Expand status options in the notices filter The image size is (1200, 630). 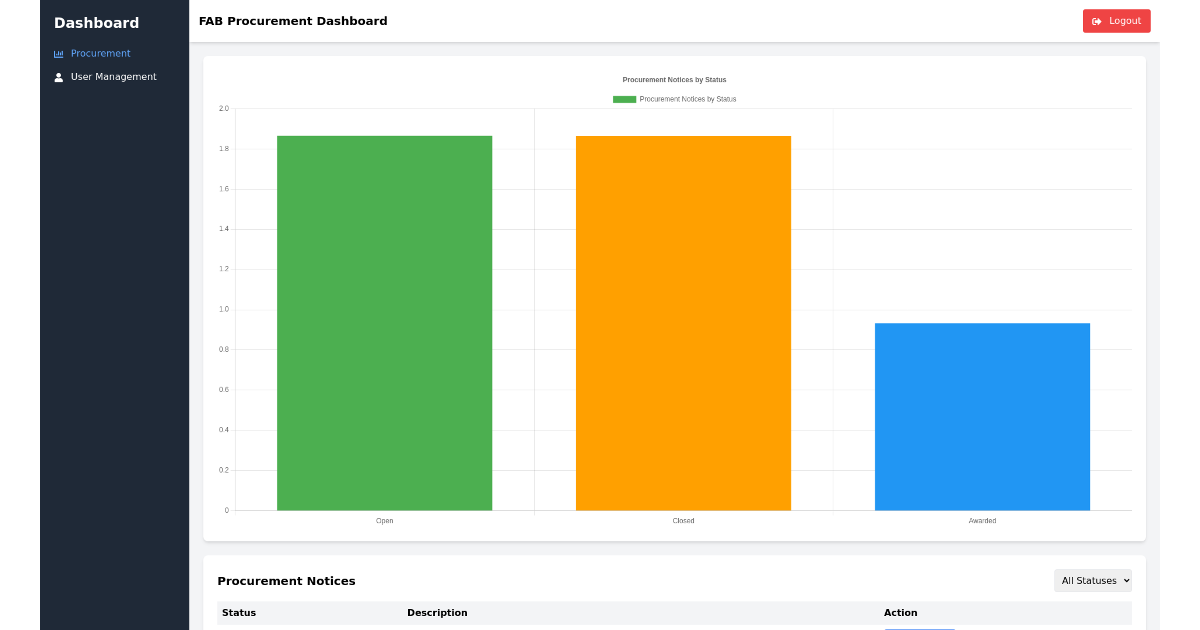click(x=1092, y=580)
